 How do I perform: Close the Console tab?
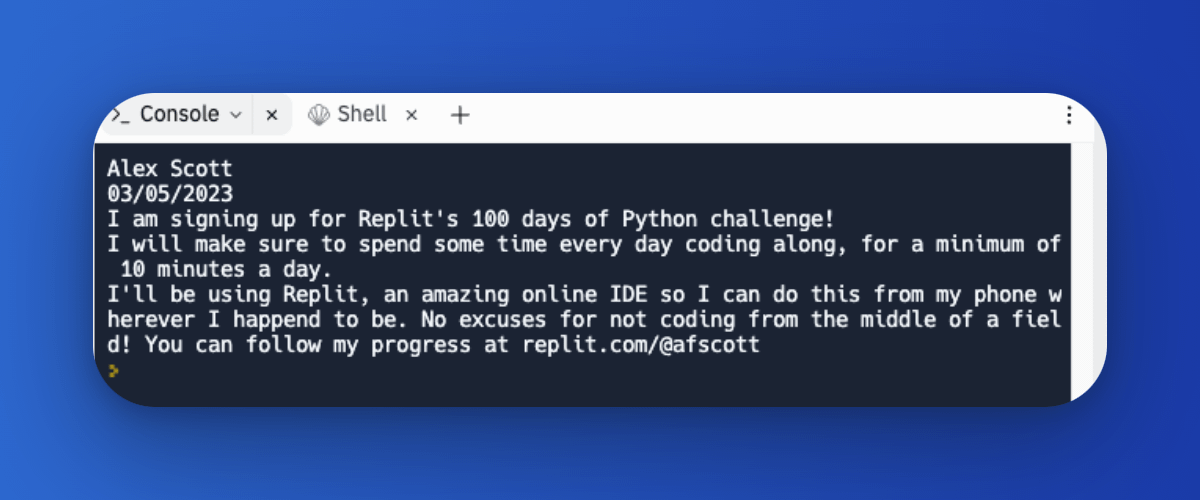coord(271,115)
